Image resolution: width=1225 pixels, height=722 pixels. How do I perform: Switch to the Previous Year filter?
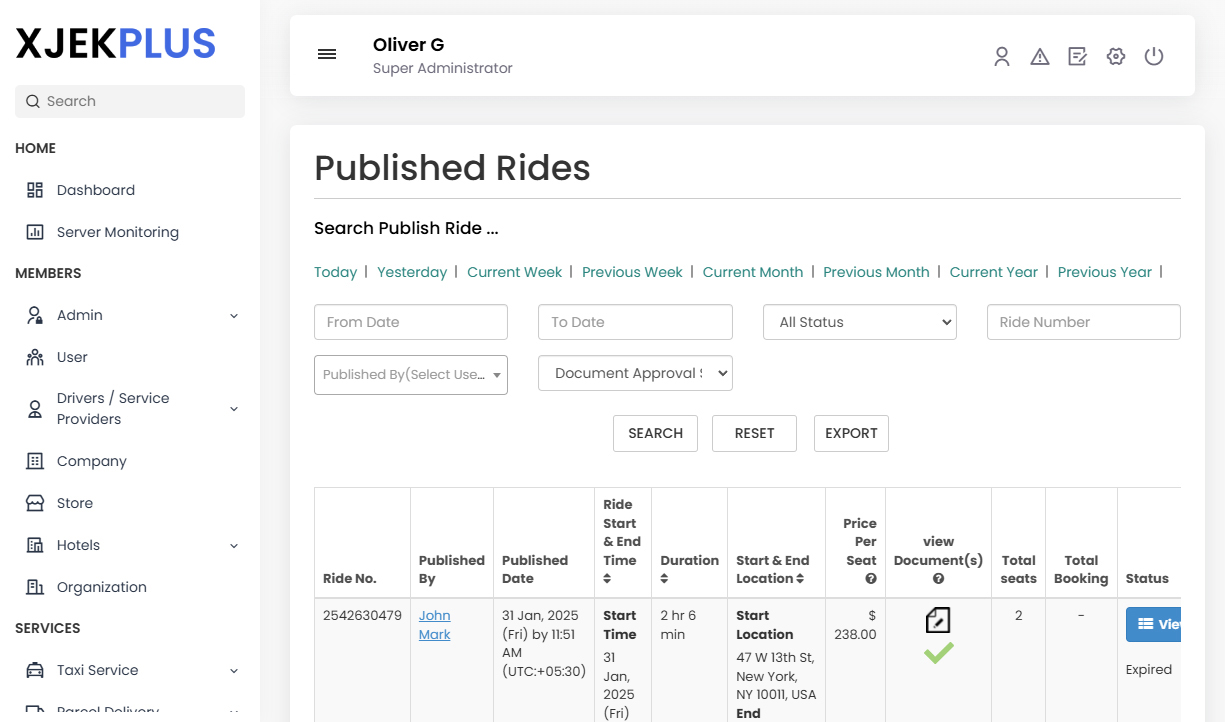pyautogui.click(x=1104, y=271)
